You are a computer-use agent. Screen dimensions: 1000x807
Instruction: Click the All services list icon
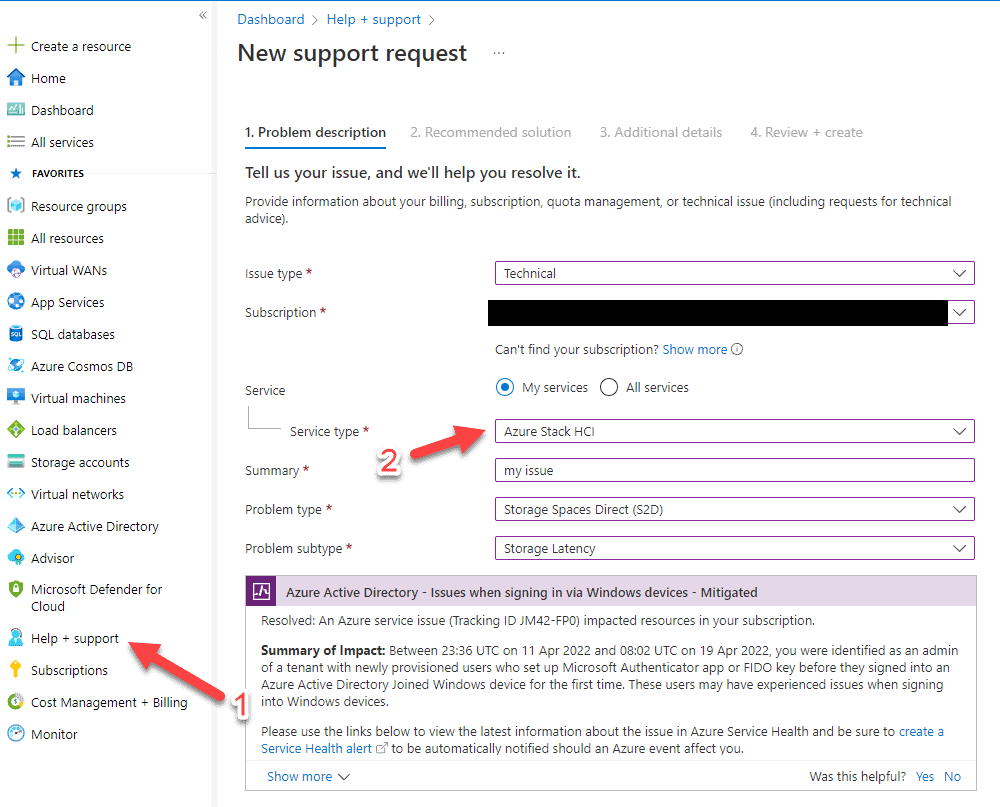(15, 142)
